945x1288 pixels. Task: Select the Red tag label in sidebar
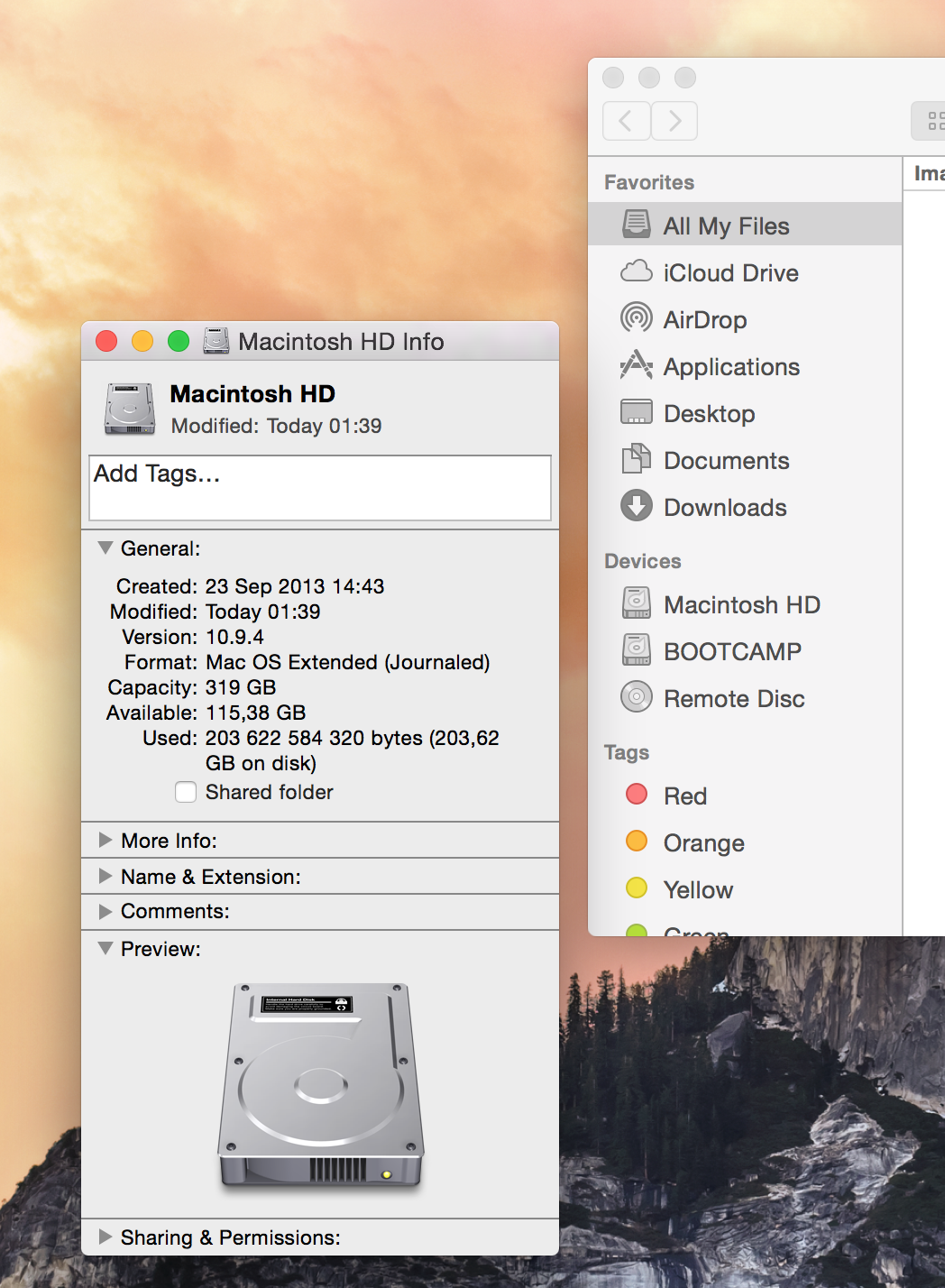pyautogui.click(x=685, y=796)
